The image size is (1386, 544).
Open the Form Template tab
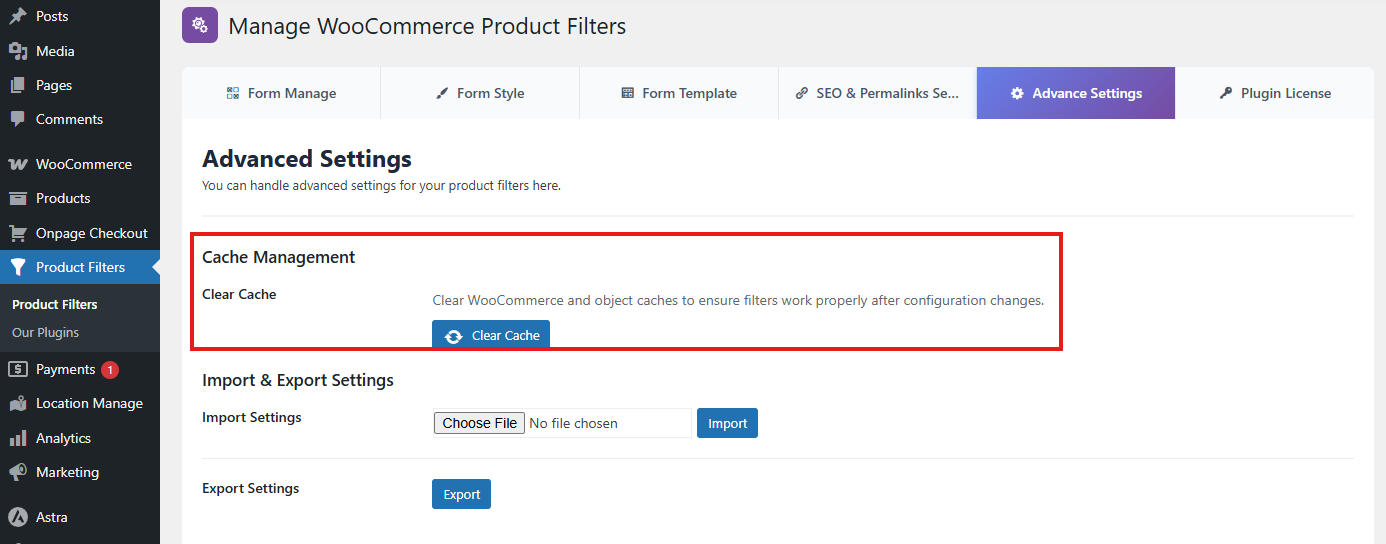(x=679, y=93)
